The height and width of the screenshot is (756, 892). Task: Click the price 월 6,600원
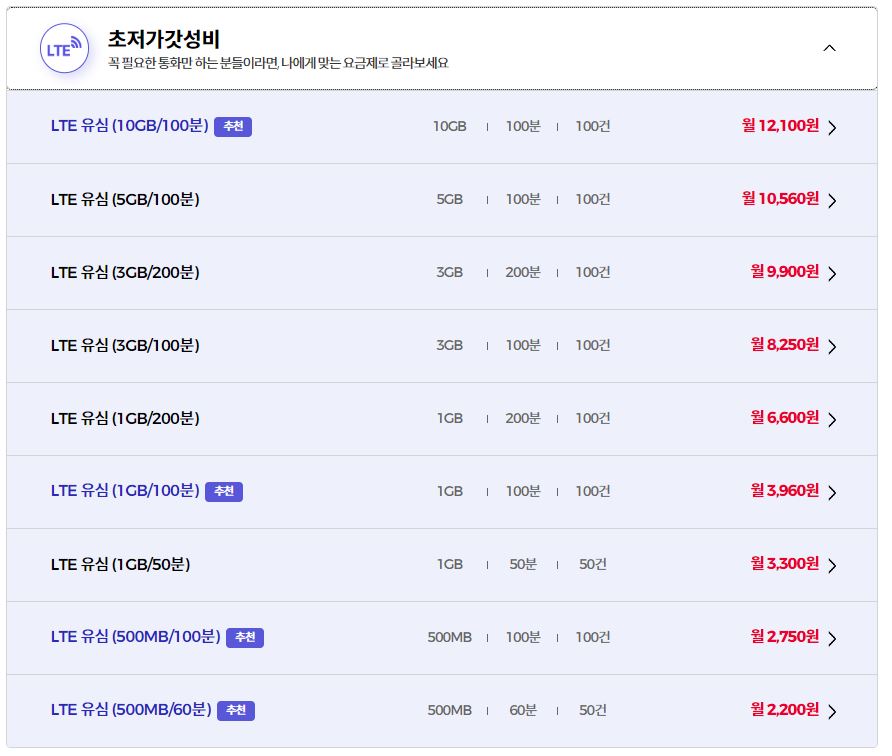click(x=785, y=418)
